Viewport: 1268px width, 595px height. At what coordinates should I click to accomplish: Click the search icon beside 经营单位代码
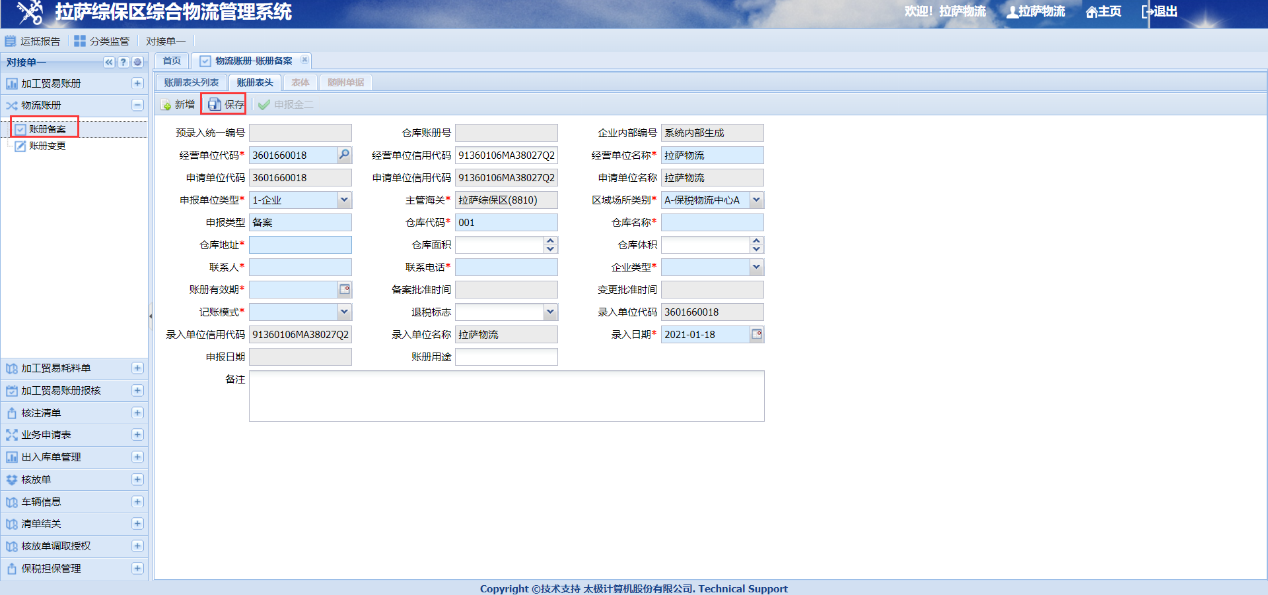[x=343, y=155]
